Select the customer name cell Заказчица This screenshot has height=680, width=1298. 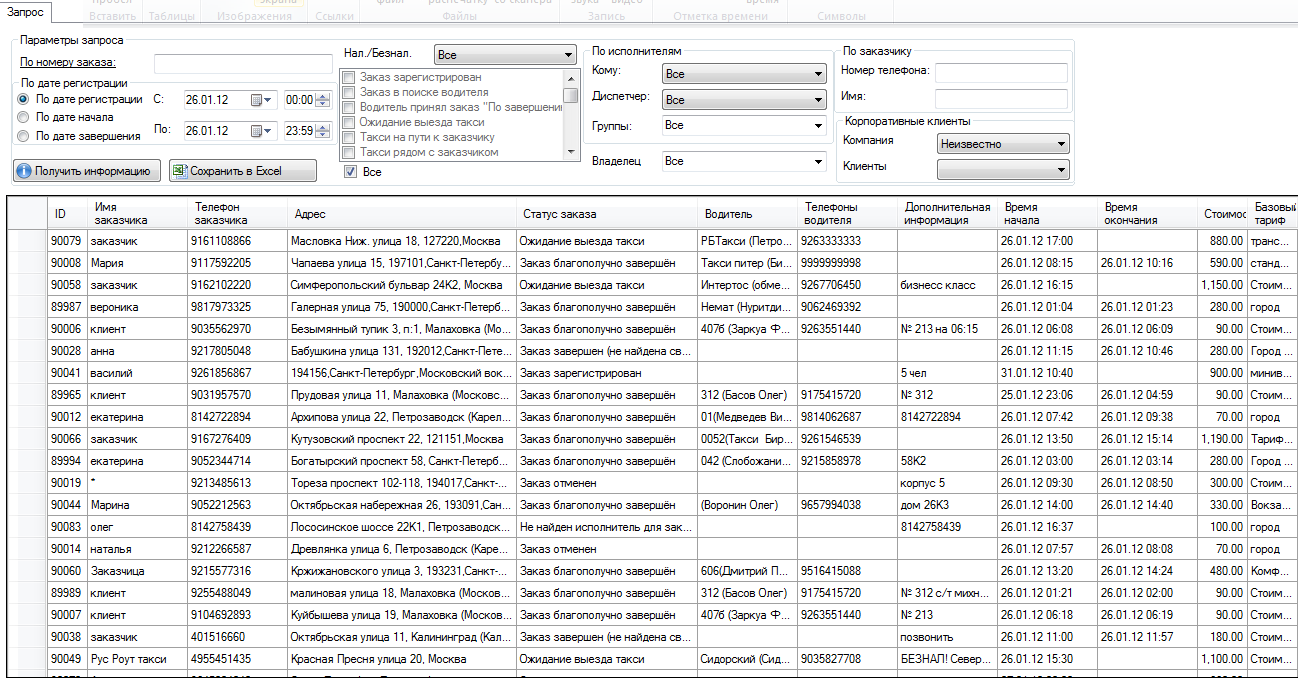137,571
